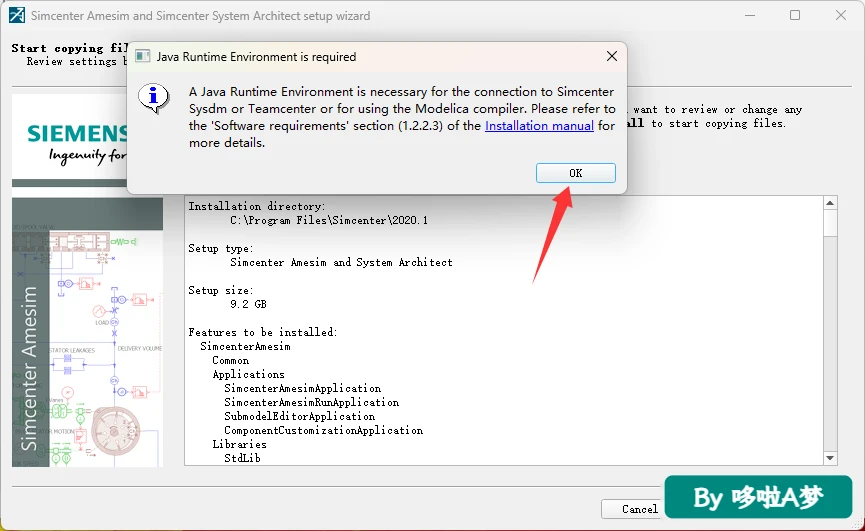Click the scrollbar thumb in settings list
The height and width of the screenshot is (531, 865).
tap(830, 223)
